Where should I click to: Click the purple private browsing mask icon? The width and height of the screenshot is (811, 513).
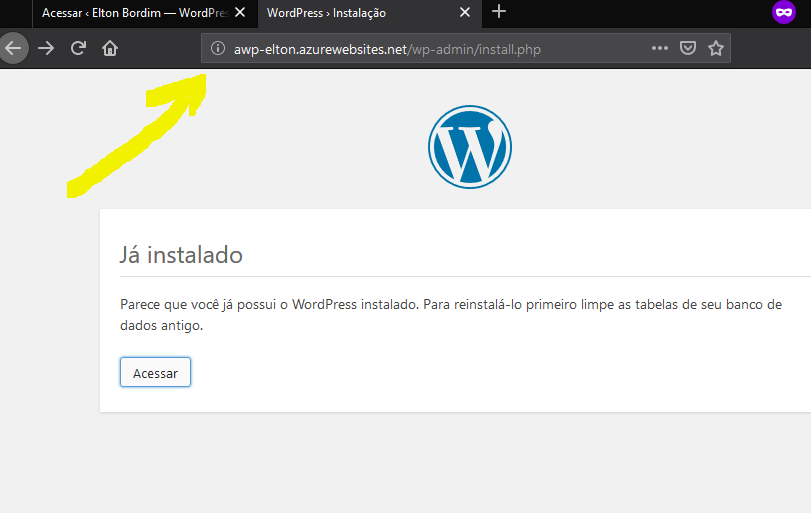[x=783, y=13]
